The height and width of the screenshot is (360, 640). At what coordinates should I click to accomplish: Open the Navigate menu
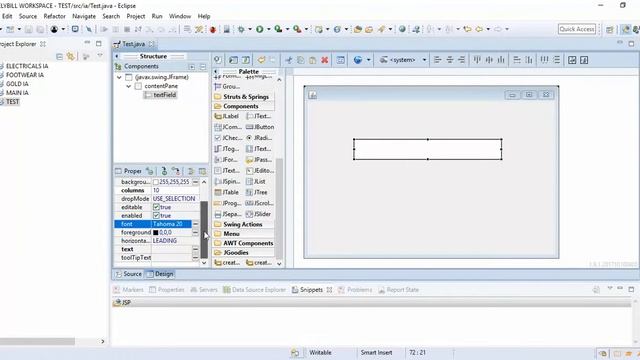[x=84, y=16]
